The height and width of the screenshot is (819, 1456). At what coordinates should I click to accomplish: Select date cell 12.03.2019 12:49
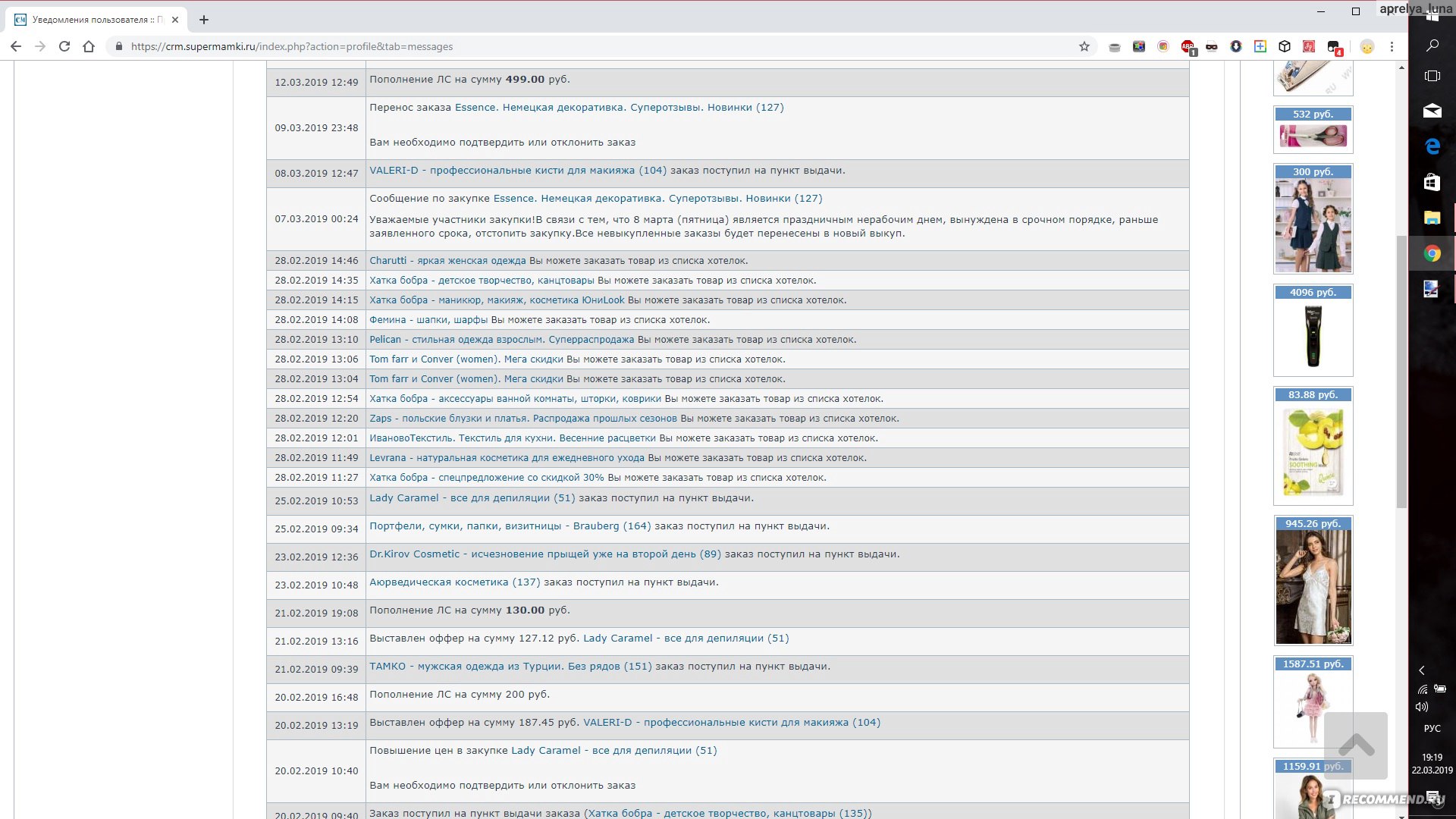316,83
